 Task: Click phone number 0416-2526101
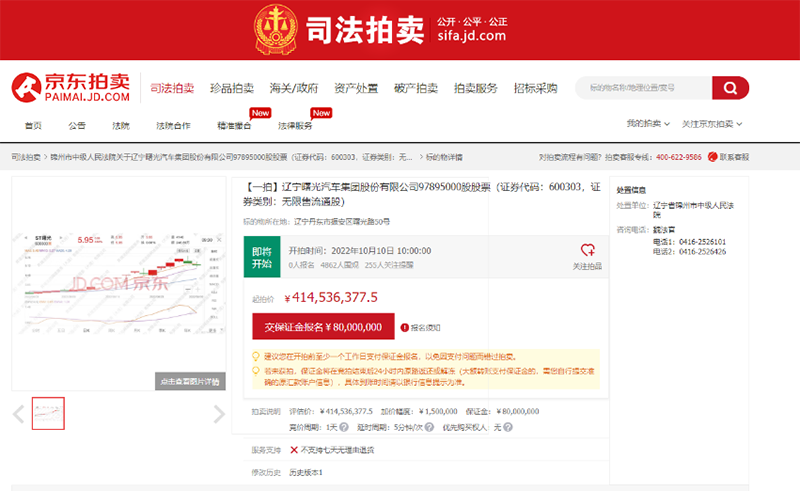point(702,242)
